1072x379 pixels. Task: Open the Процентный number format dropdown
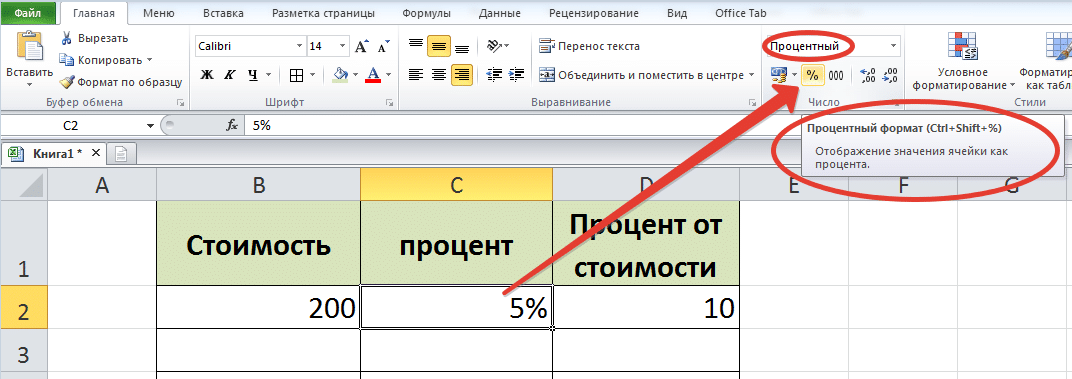click(x=893, y=46)
